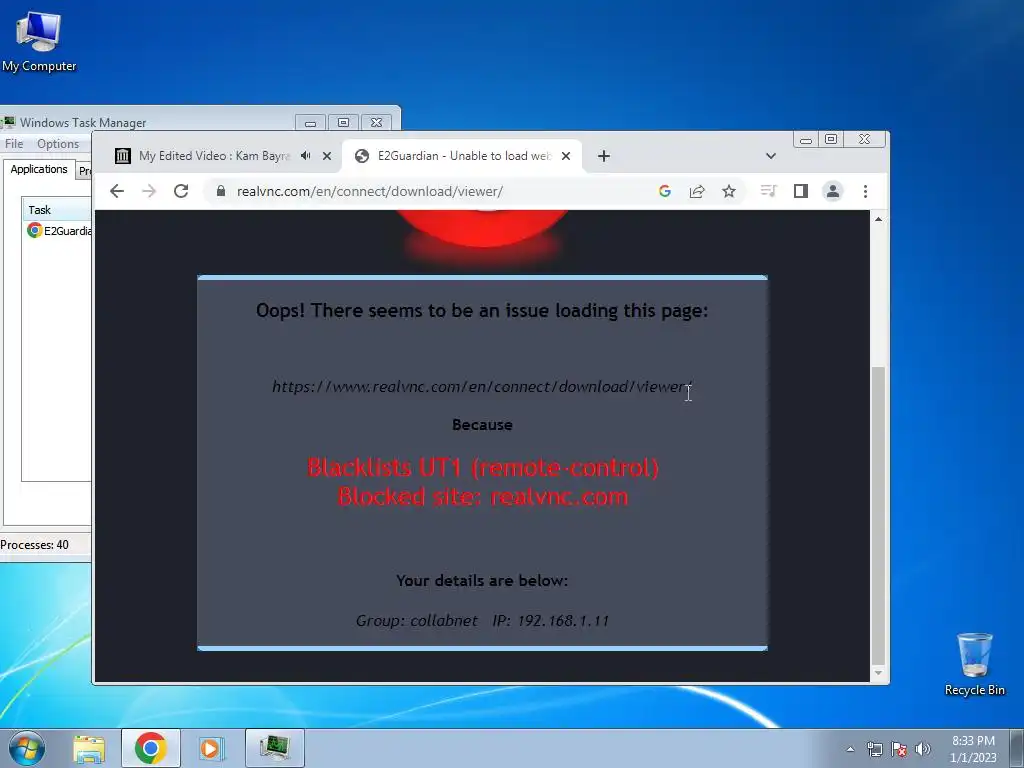Image resolution: width=1024 pixels, height=768 pixels.
Task: Share this page using the share icon
Action: click(697, 191)
